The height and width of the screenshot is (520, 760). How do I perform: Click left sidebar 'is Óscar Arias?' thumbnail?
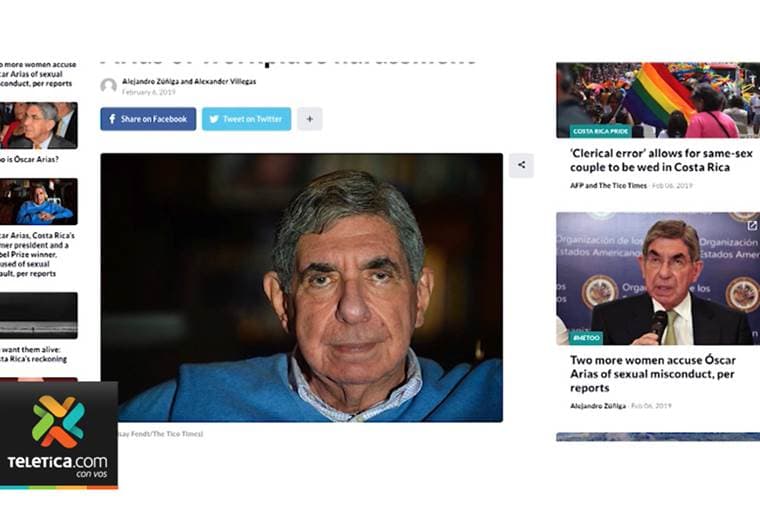39,126
